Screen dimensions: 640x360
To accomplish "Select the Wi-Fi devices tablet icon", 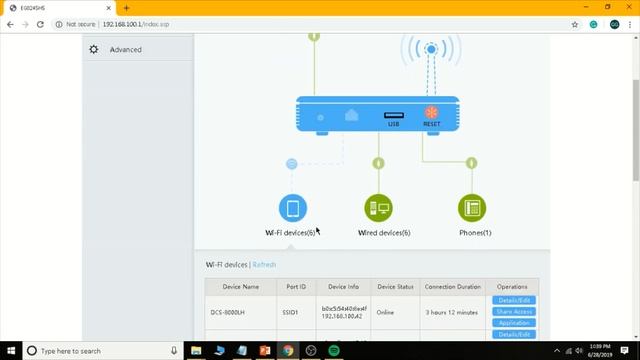I will point(293,208).
